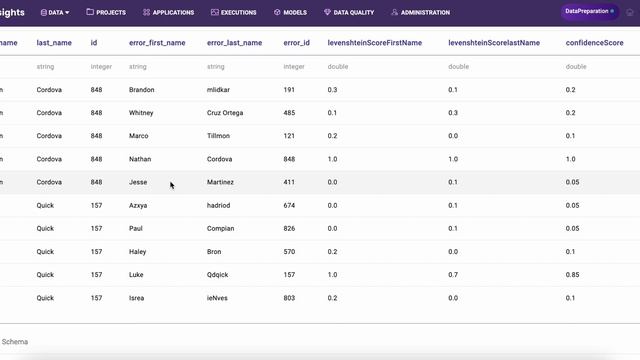This screenshot has height=360, width=640.
Task: Click the notification icon beside DataPreparation
Action: pyautogui.click(x=630, y=12)
